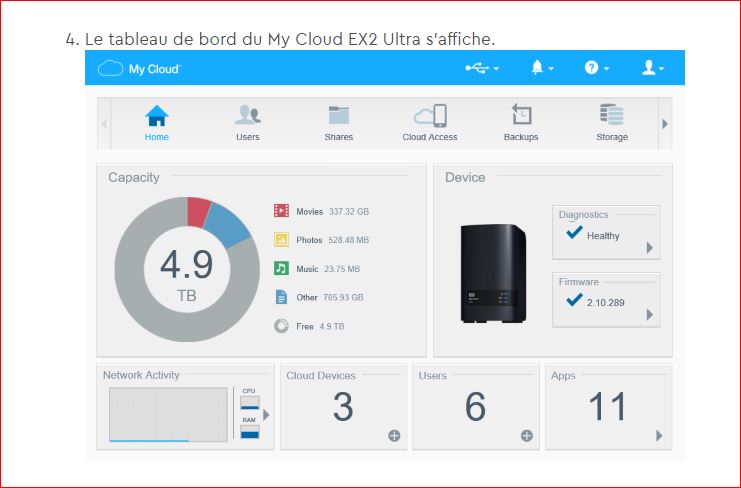Open the USB devices dropdown
This screenshot has height=488, width=741.
(x=482, y=68)
